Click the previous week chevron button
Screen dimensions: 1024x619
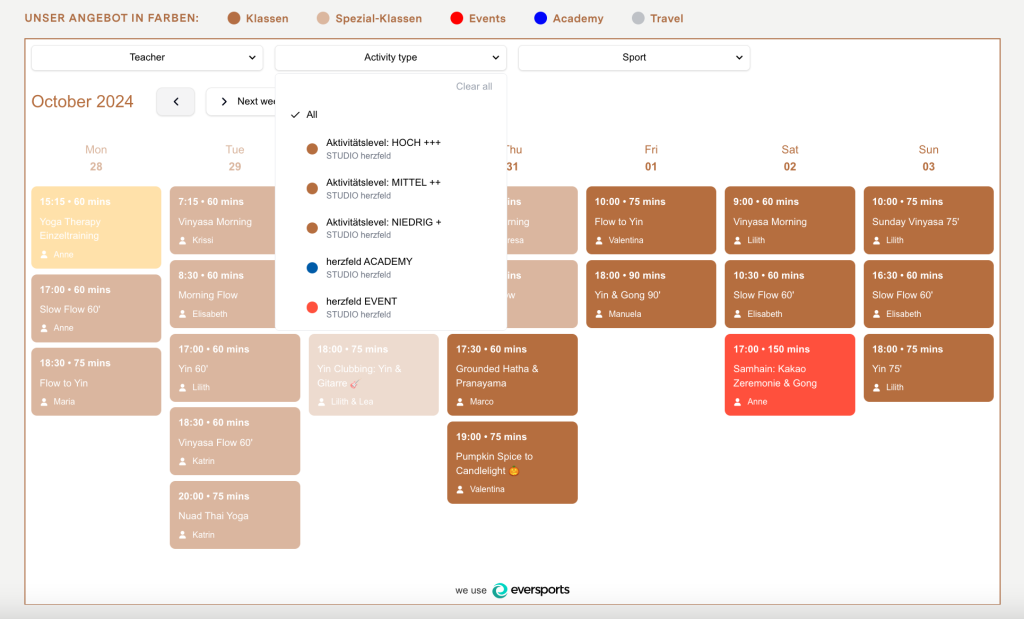(x=176, y=102)
